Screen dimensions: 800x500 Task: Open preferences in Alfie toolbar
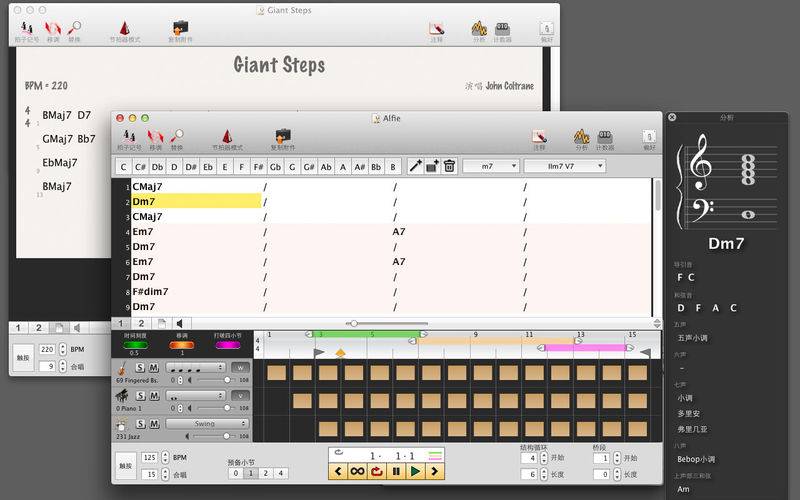(649, 137)
